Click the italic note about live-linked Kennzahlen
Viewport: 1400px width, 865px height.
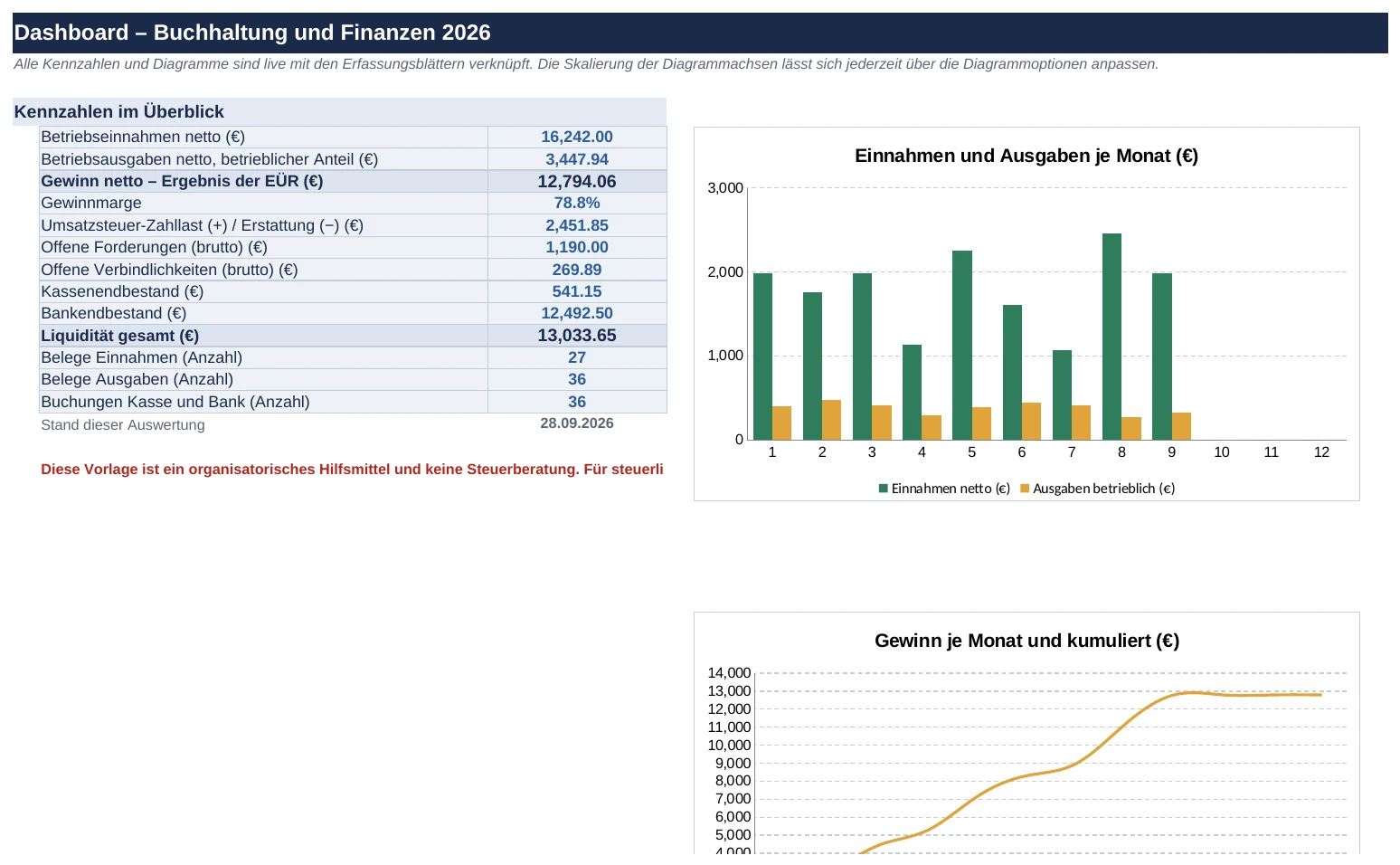point(586,64)
